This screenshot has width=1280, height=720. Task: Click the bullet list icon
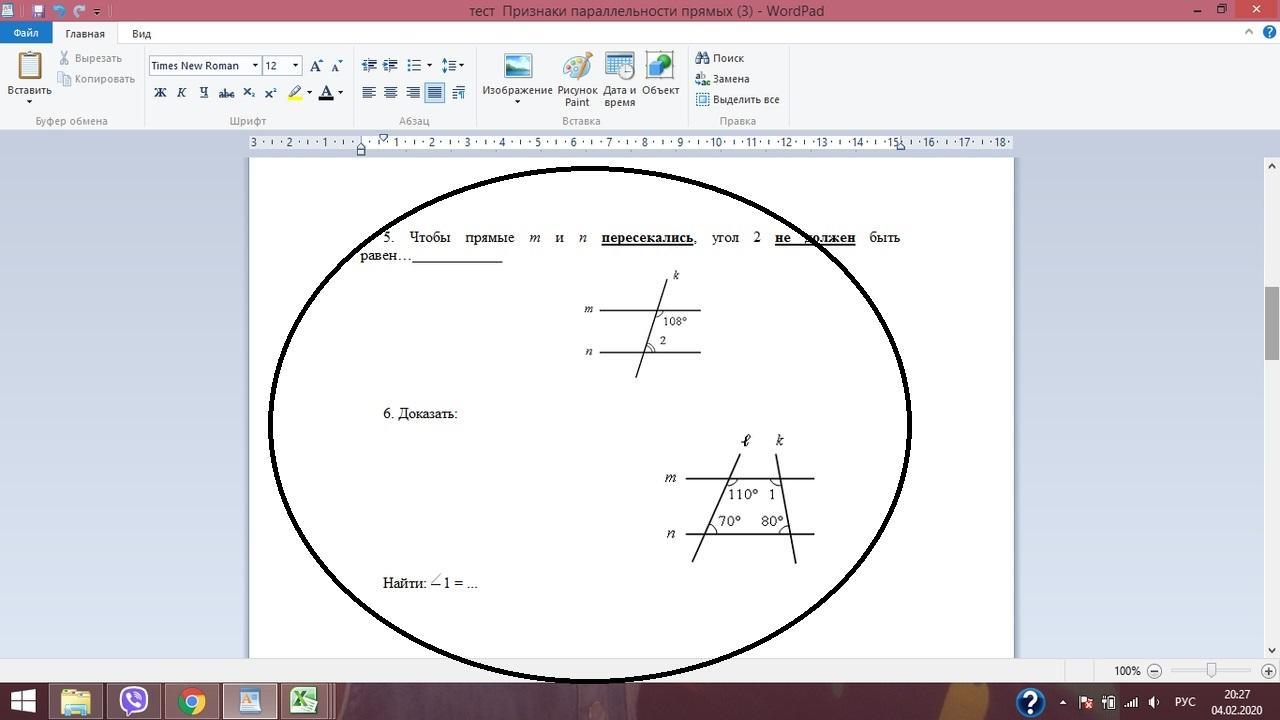(414, 66)
